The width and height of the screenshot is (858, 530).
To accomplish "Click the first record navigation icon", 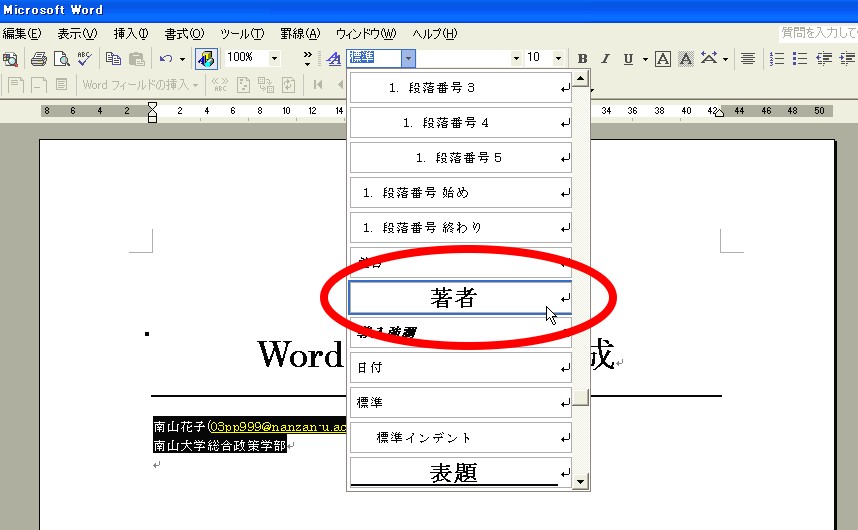I will pos(318,85).
